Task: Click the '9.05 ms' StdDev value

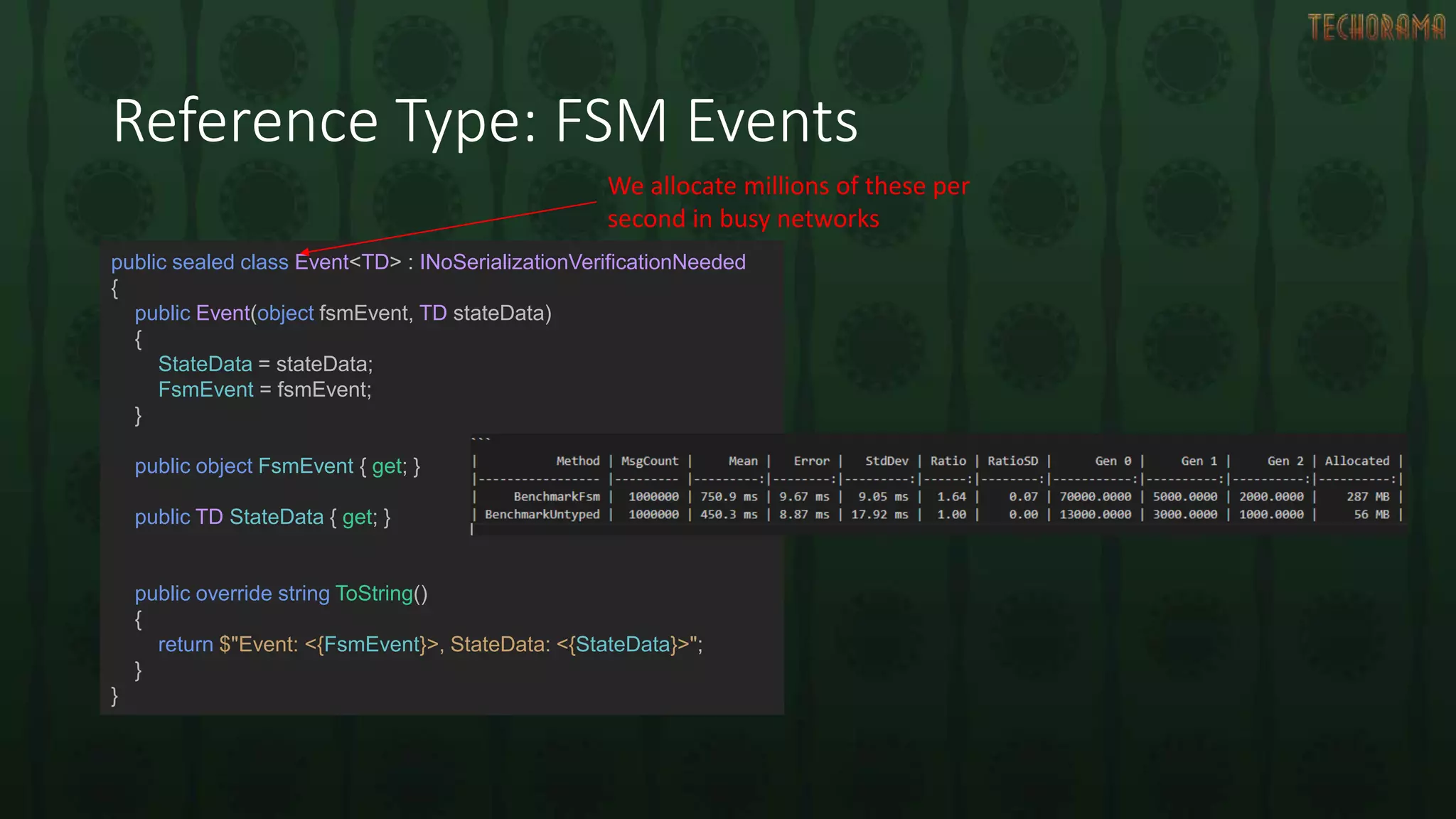Action: pos(883,497)
